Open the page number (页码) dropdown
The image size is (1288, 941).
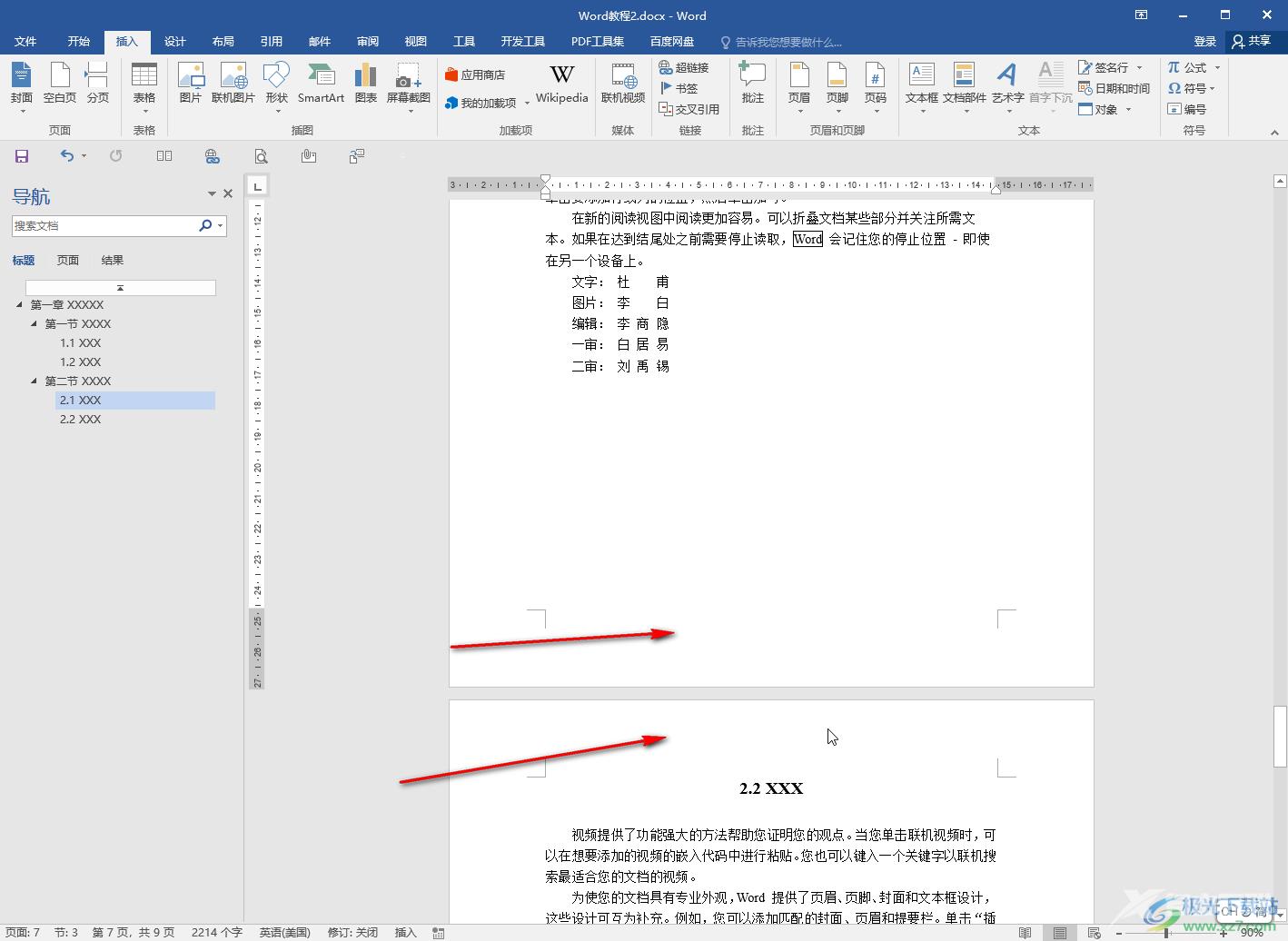point(876,86)
